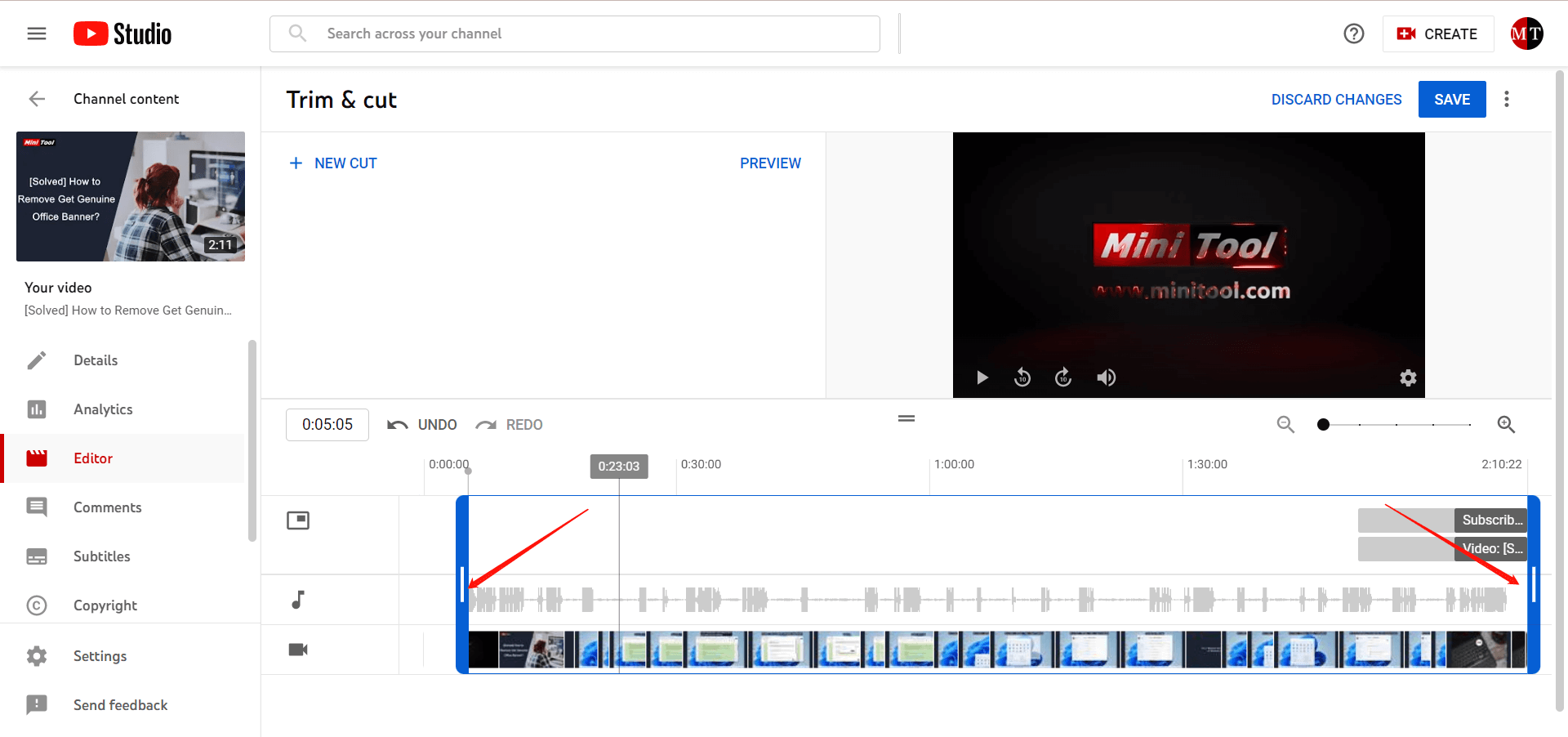Skip forward 10 seconds in the player
This screenshot has width=1568, height=737.
point(1063,377)
